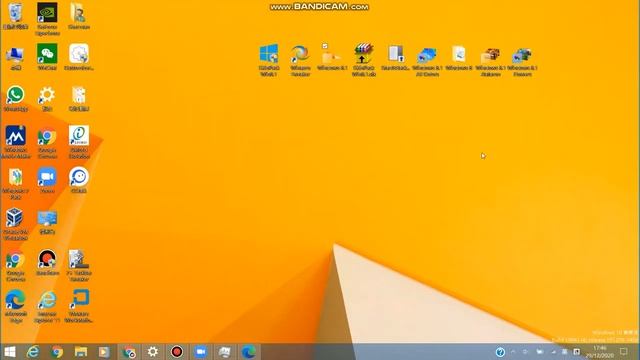The height and width of the screenshot is (360, 640).
Task: Select the Recycle Bin desktop icon
Action: (x=16, y=13)
